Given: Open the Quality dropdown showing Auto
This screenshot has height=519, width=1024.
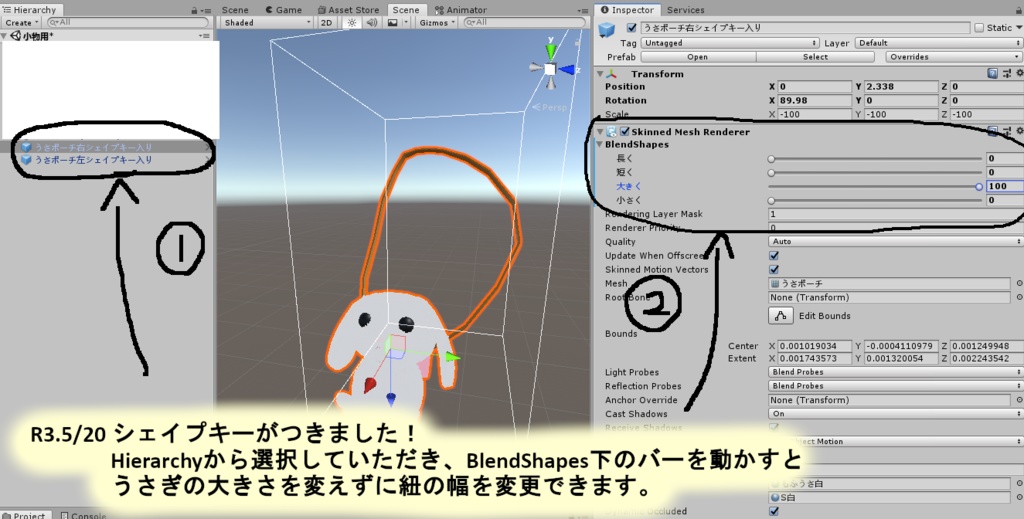Looking at the screenshot, I should [x=895, y=242].
